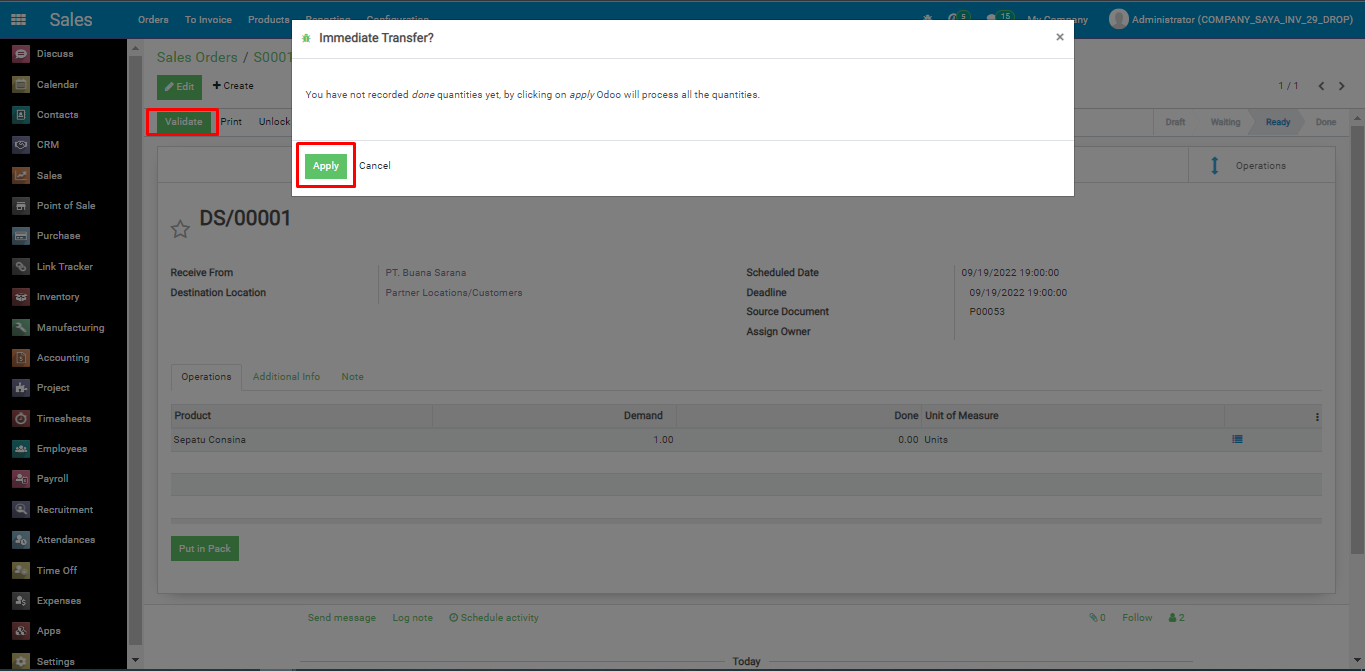Launch Manufacturing from sidebar
Image resolution: width=1365 pixels, height=671 pixels.
tap(70, 328)
